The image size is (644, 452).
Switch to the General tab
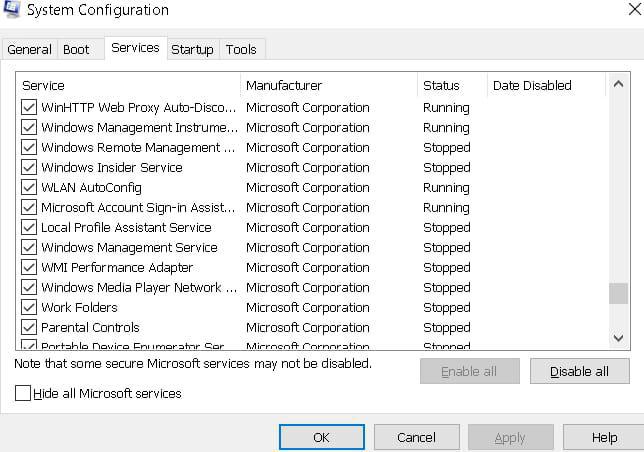pyautogui.click(x=29, y=49)
